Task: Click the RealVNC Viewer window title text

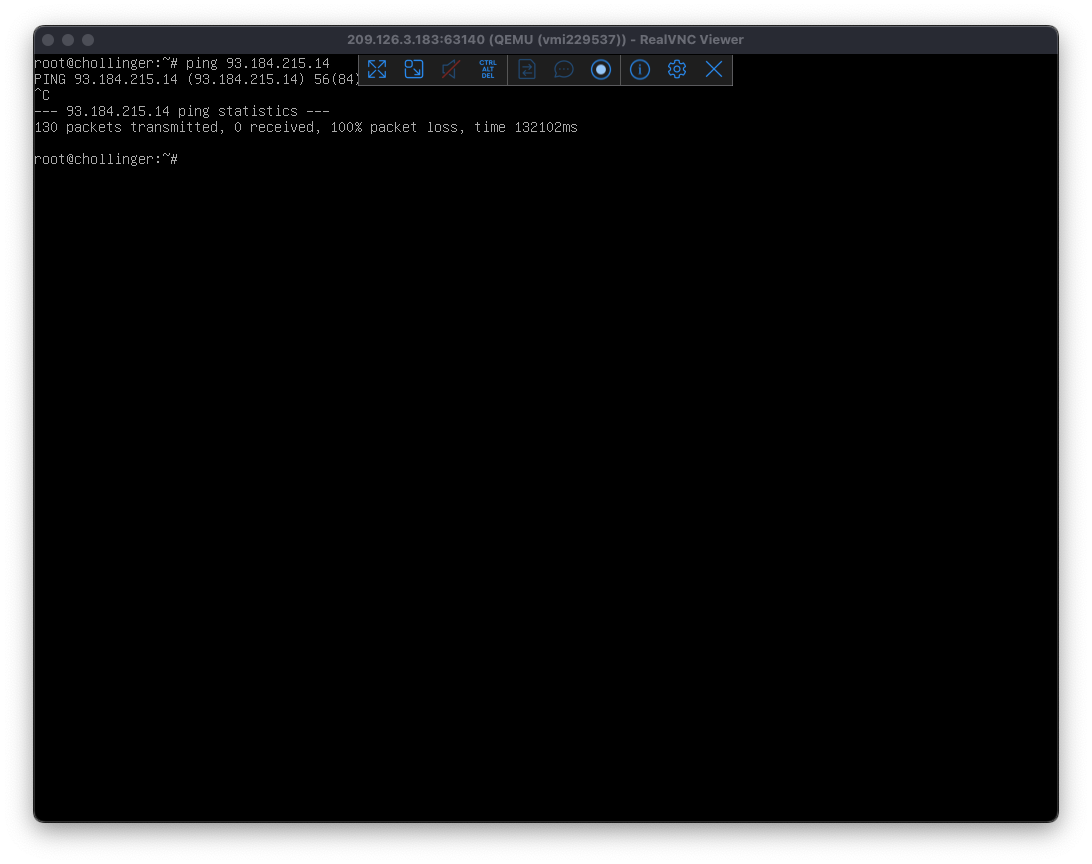Action: point(545,40)
